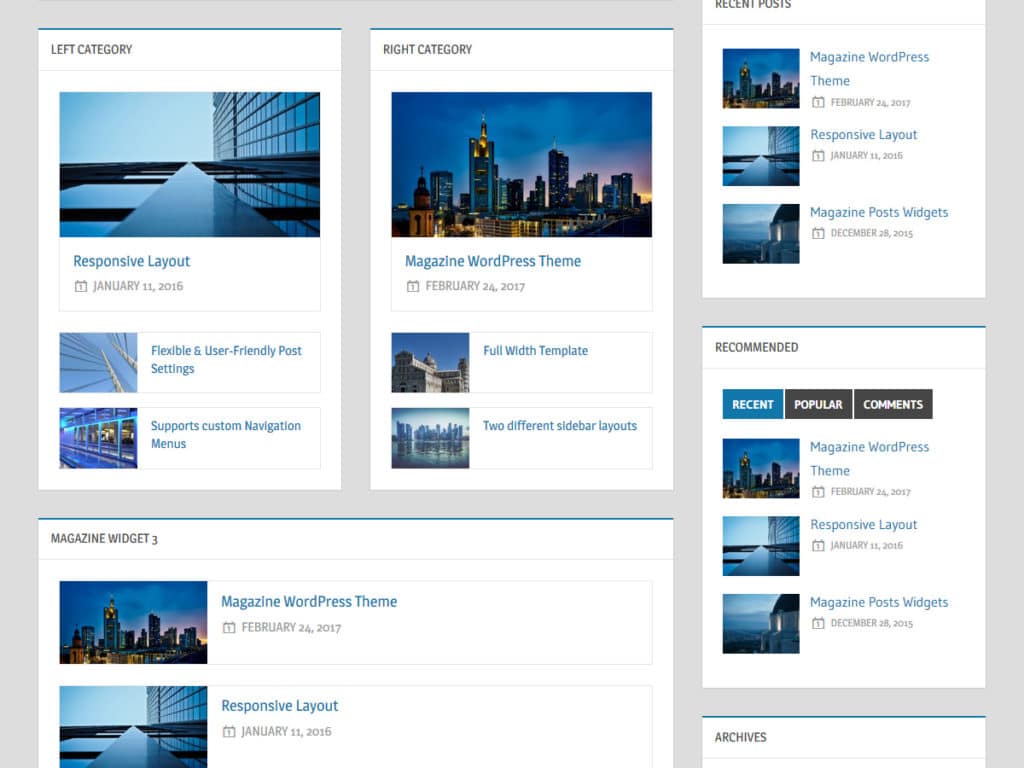The height and width of the screenshot is (768, 1024).
Task: Open Responsive Layout in Recommended widget
Action: pos(863,524)
